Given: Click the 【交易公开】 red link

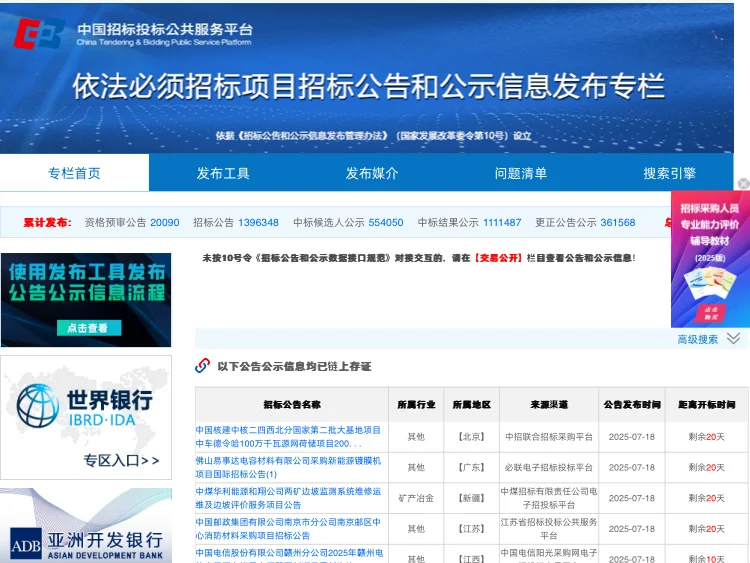Looking at the screenshot, I should tap(498, 258).
